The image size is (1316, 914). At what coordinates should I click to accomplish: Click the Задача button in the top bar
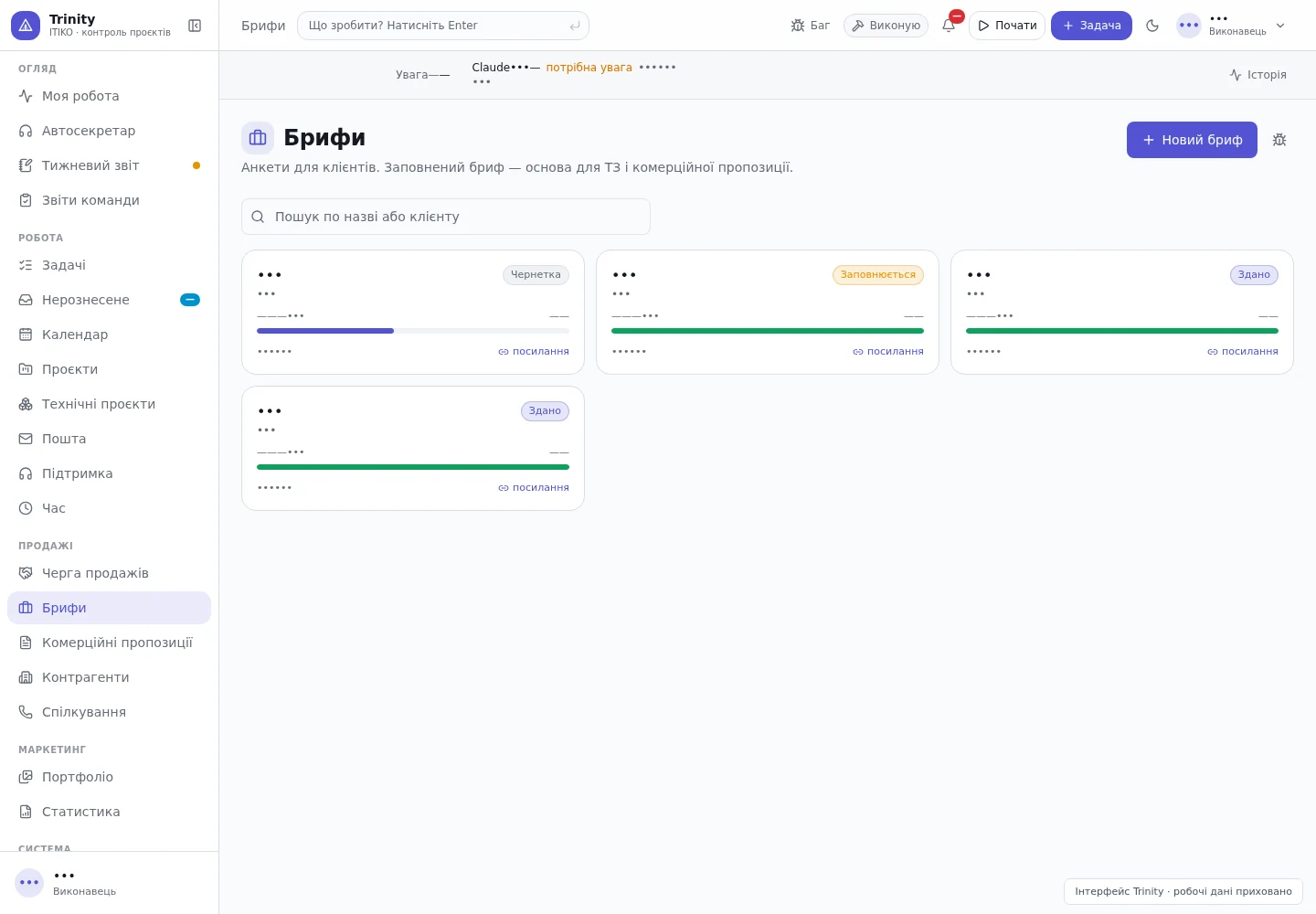tap(1091, 26)
